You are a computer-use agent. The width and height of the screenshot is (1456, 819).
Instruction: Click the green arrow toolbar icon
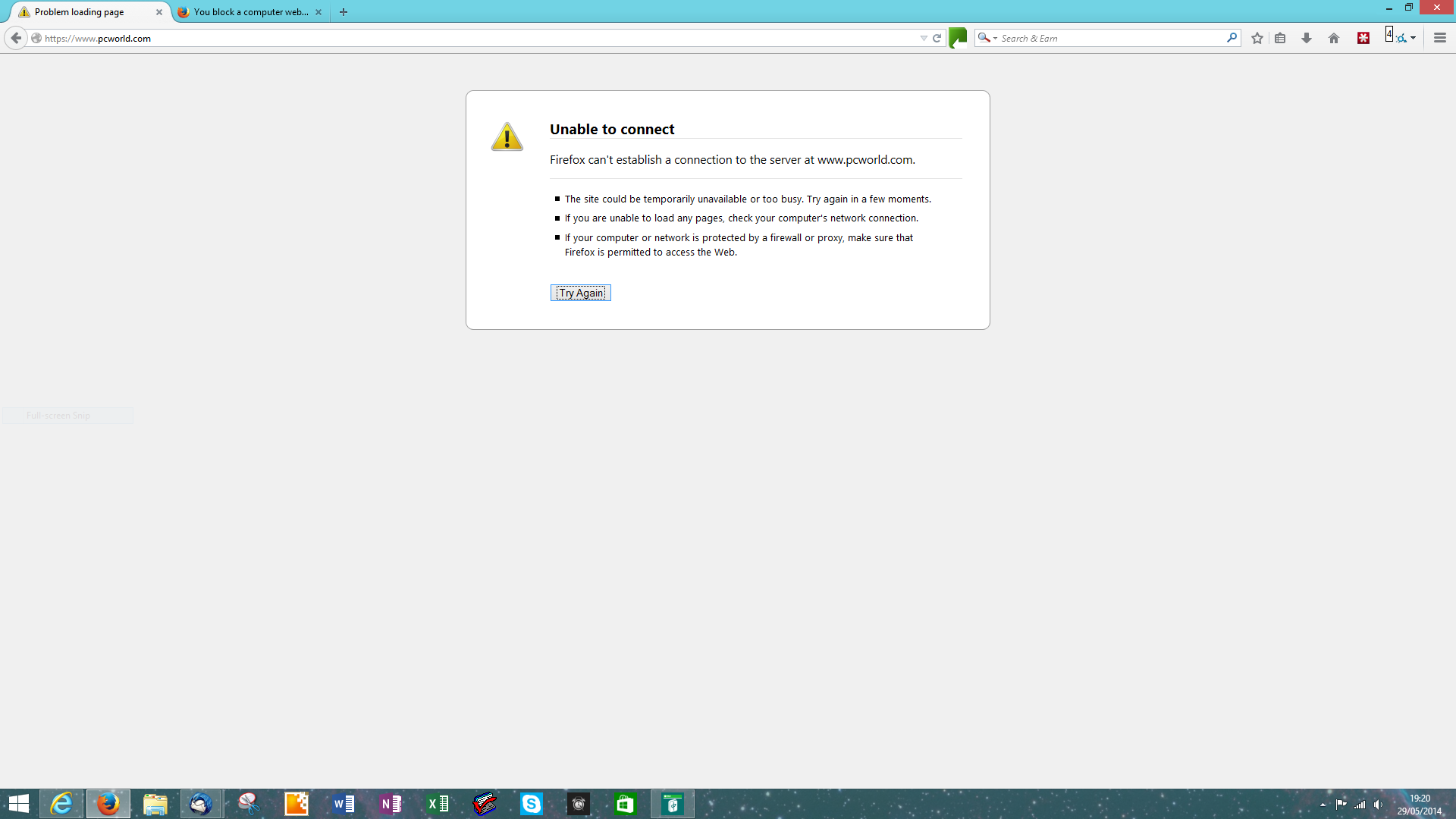959,37
